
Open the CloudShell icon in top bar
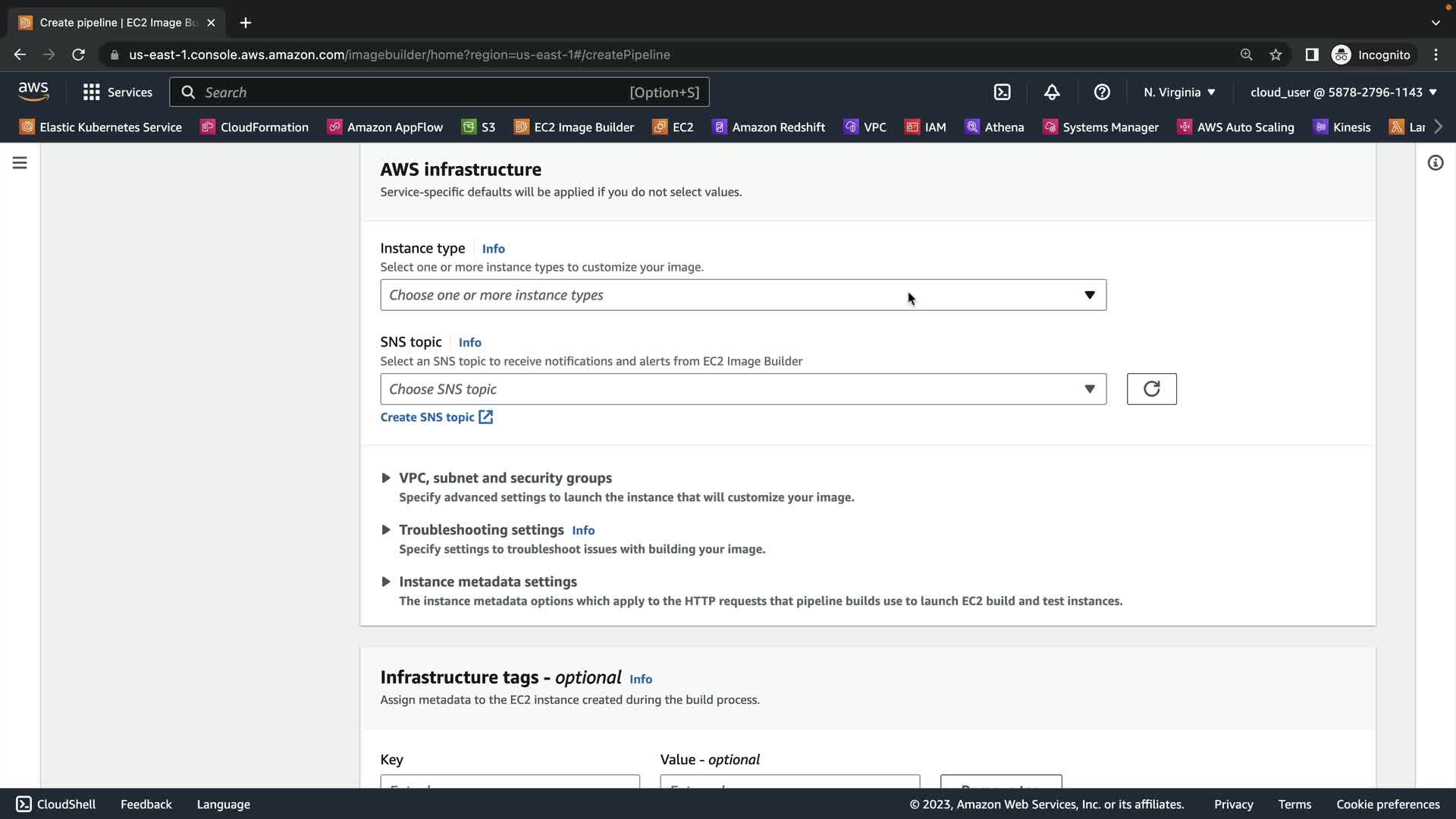coord(1002,92)
